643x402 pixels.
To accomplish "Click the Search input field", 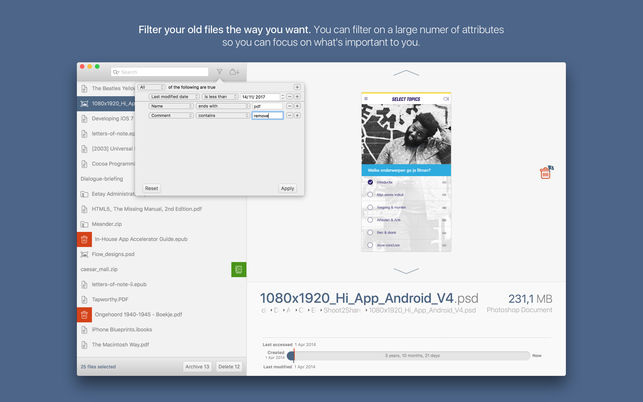I will point(160,72).
